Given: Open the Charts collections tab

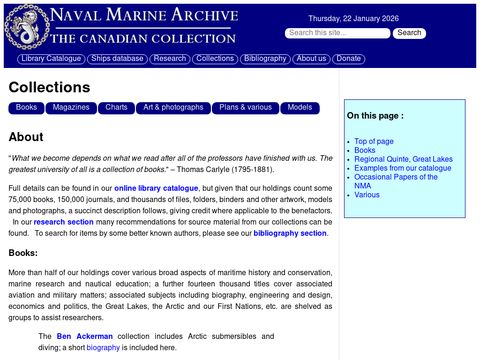Looking at the screenshot, I should (116, 108).
